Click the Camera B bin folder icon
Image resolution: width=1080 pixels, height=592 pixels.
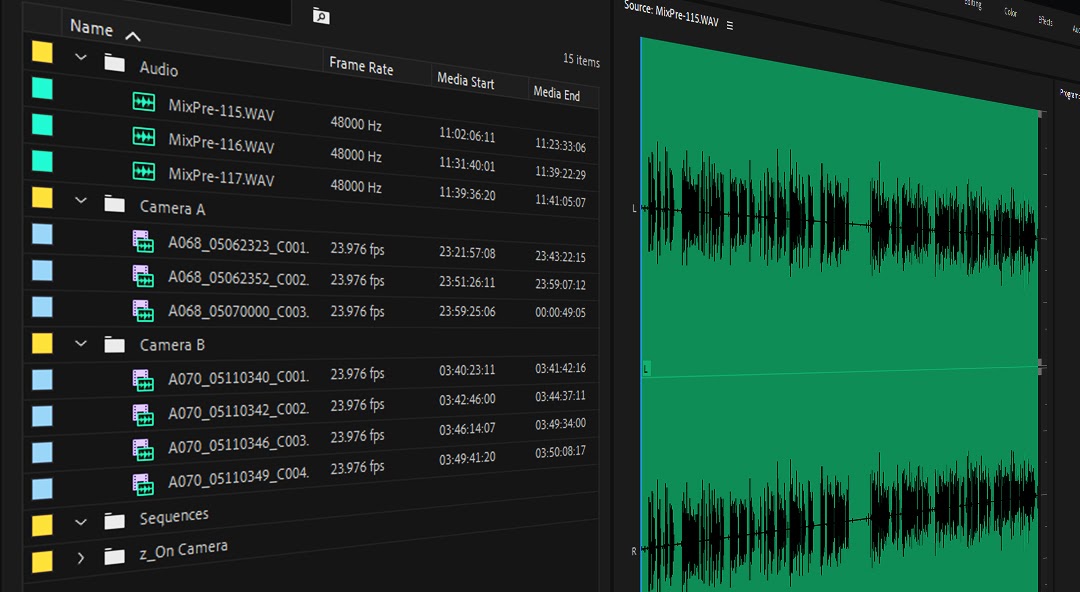tap(114, 344)
